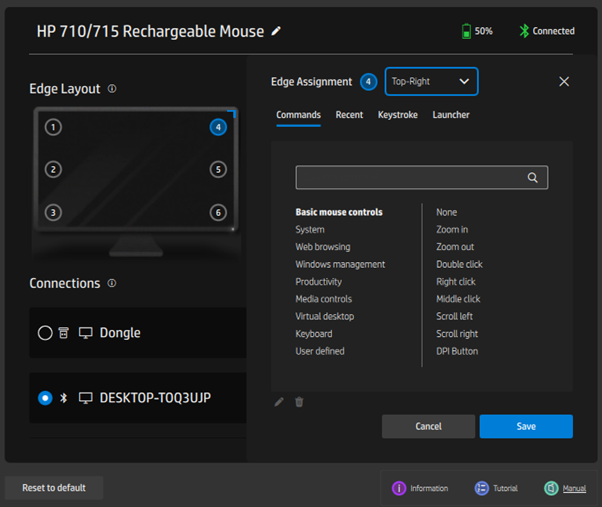Click the number 4 badge beside Edge Assignment
Viewport: 602px width, 507px height.
[368, 82]
